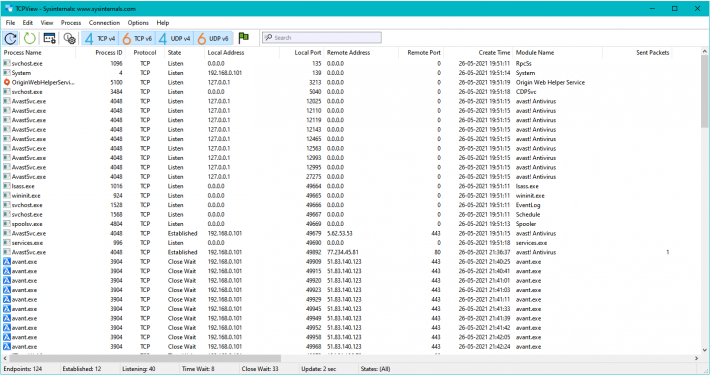The height and width of the screenshot is (375, 710).
Task: Open the process properties window icon in toolbar
Action: (49, 38)
